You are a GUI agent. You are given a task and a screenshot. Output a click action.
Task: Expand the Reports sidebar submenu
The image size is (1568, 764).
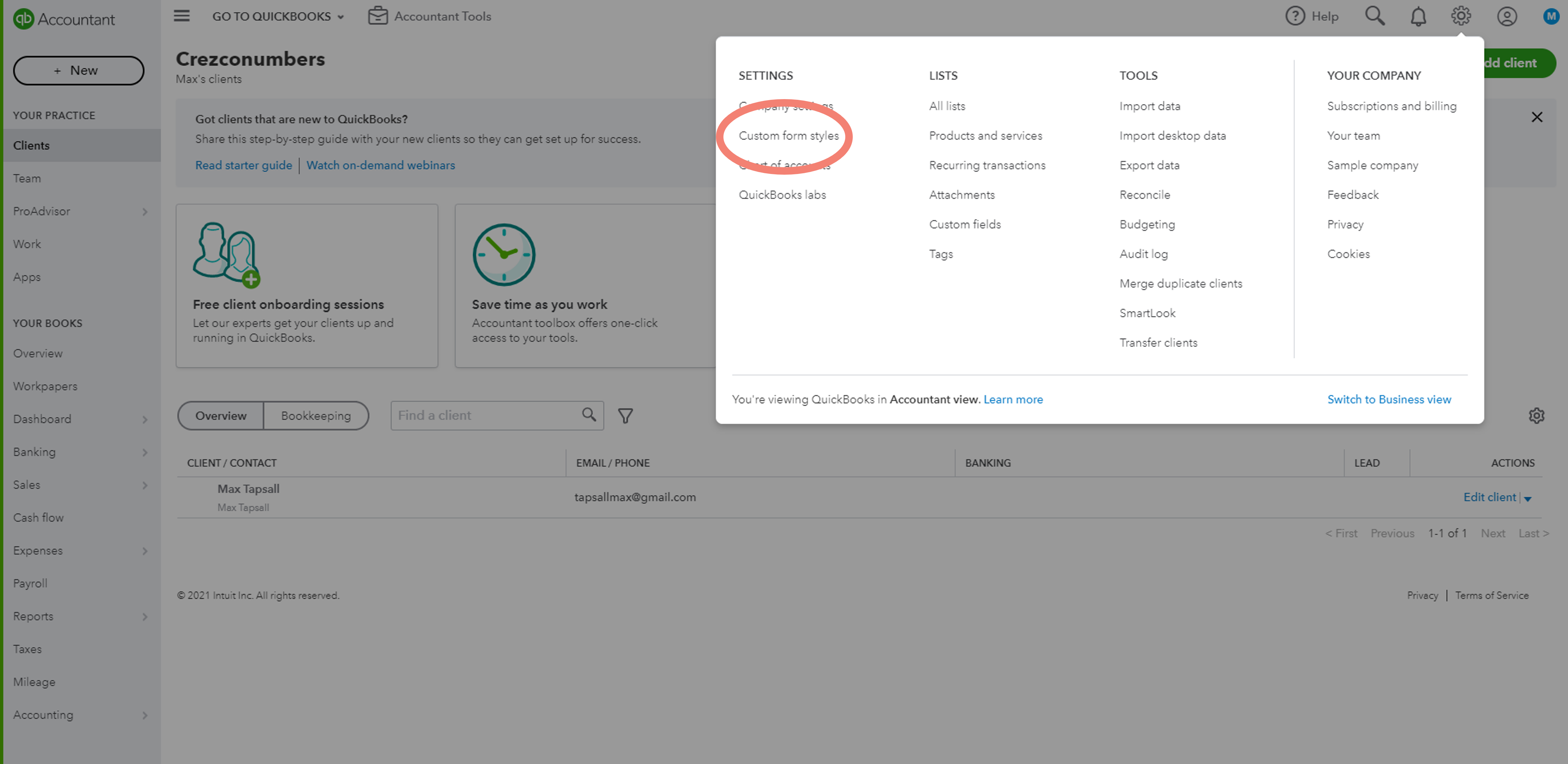[145, 617]
